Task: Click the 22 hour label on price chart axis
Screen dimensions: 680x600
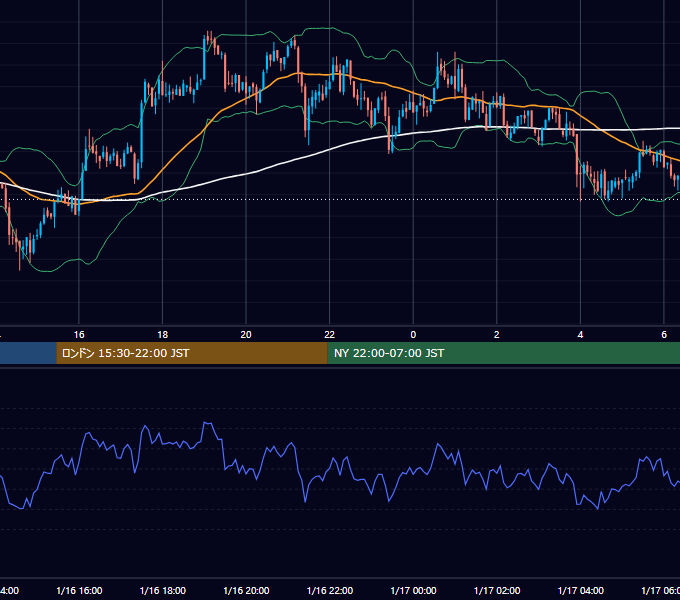Action: coord(330,335)
